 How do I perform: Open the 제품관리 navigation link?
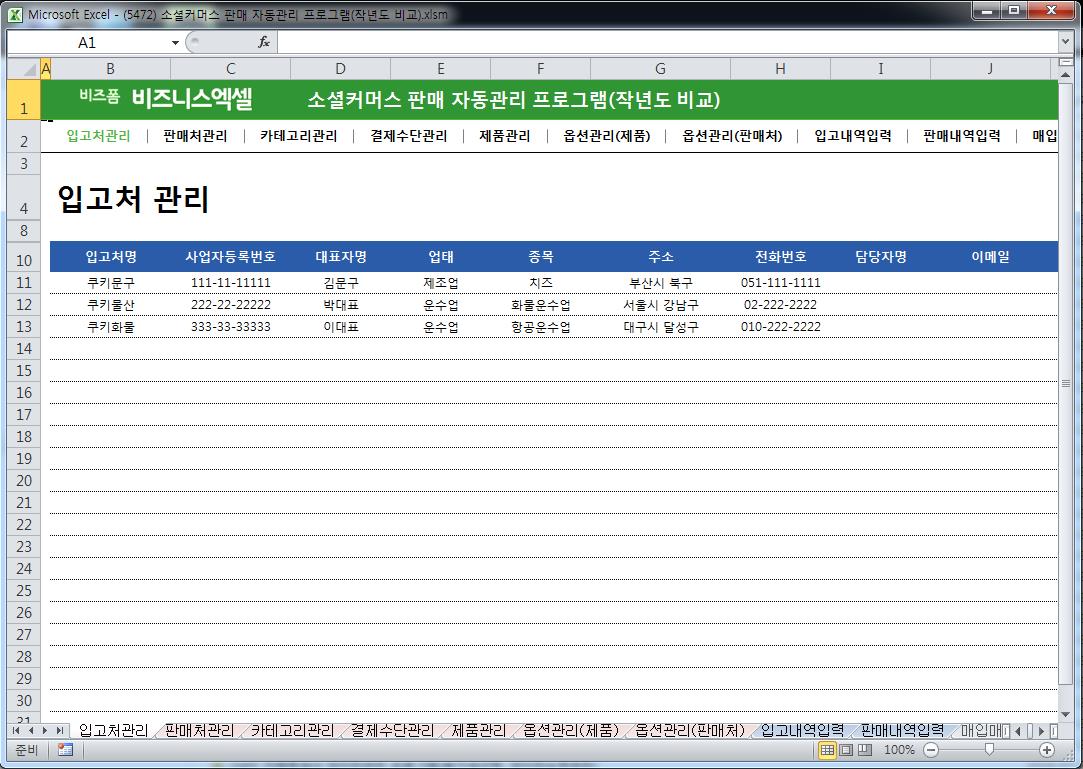(x=505, y=135)
